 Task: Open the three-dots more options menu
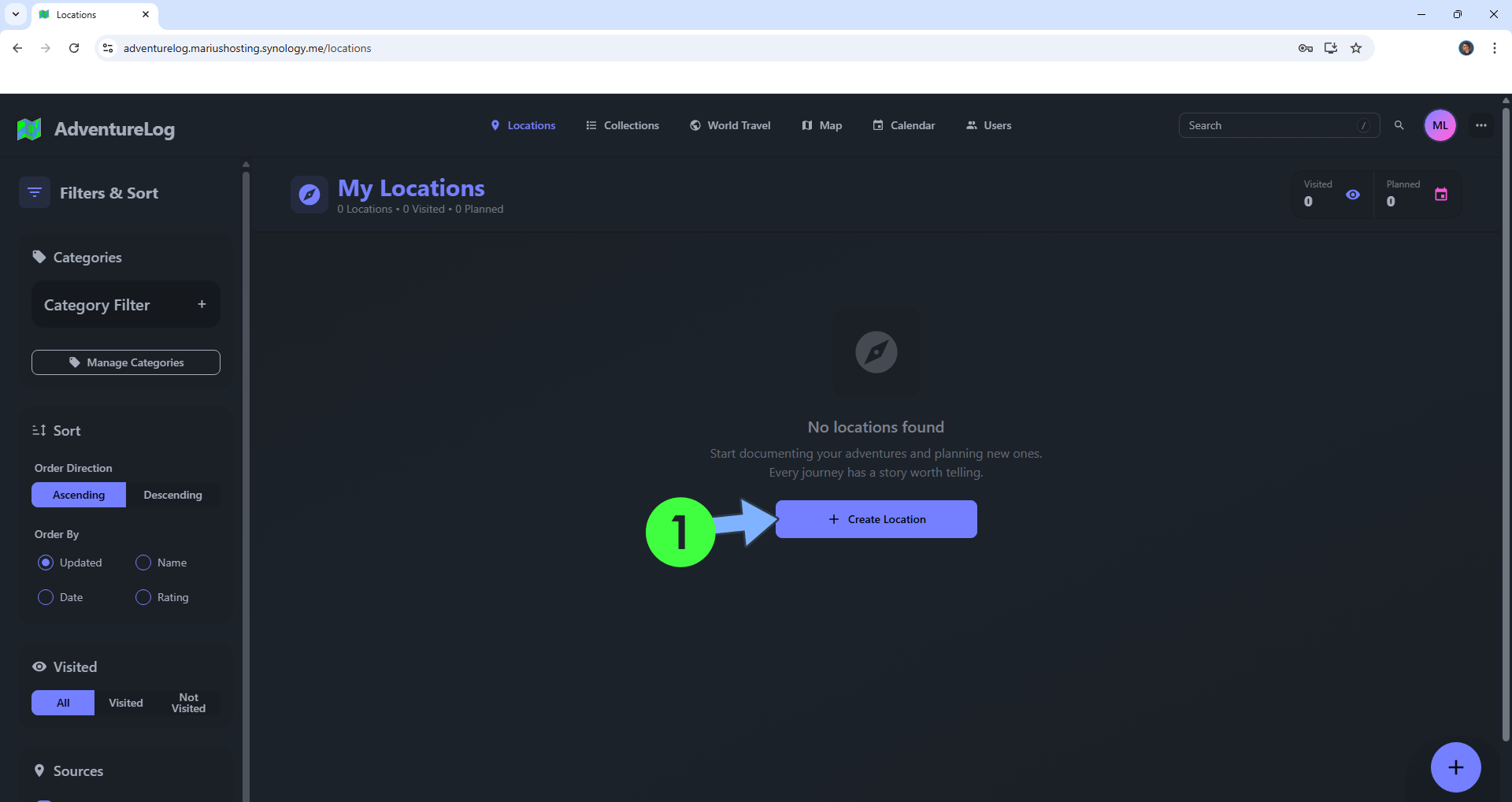[x=1480, y=125]
